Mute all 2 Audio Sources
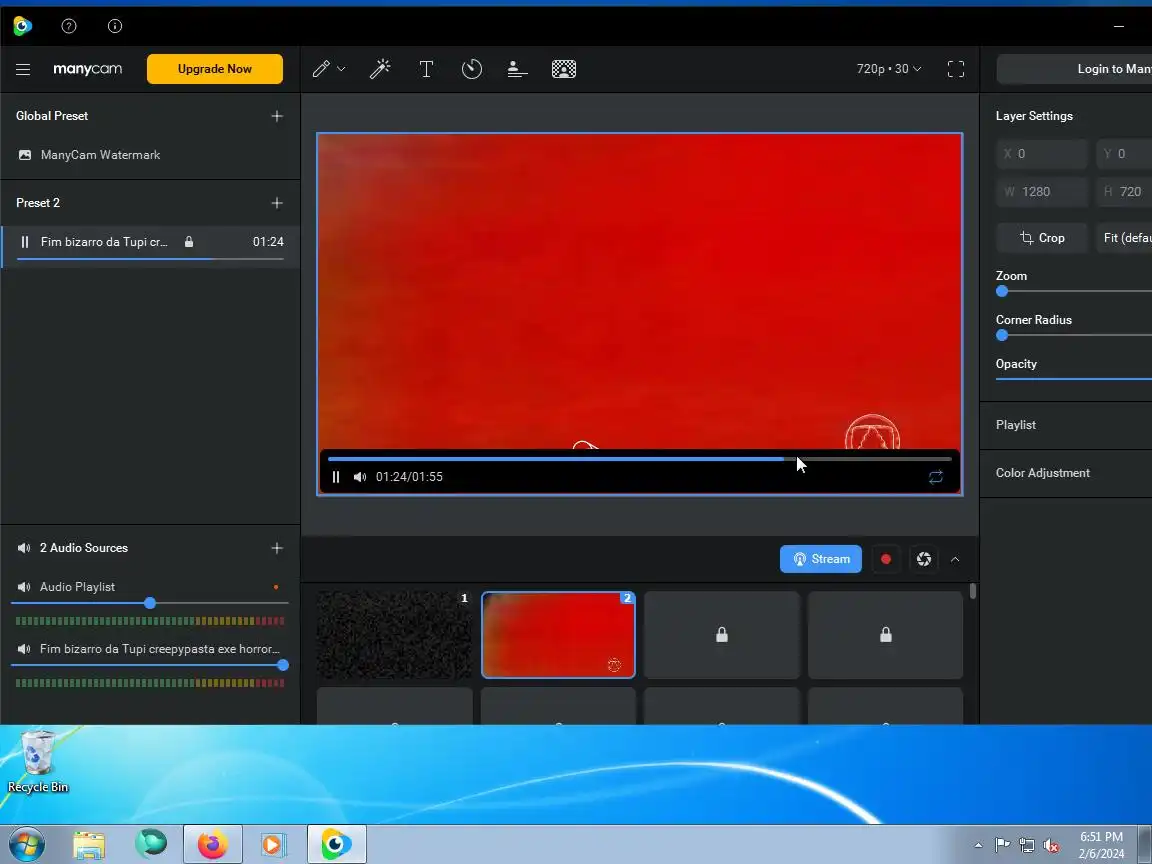The width and height of the screenshot is (1152, 864). pos(24,548)
